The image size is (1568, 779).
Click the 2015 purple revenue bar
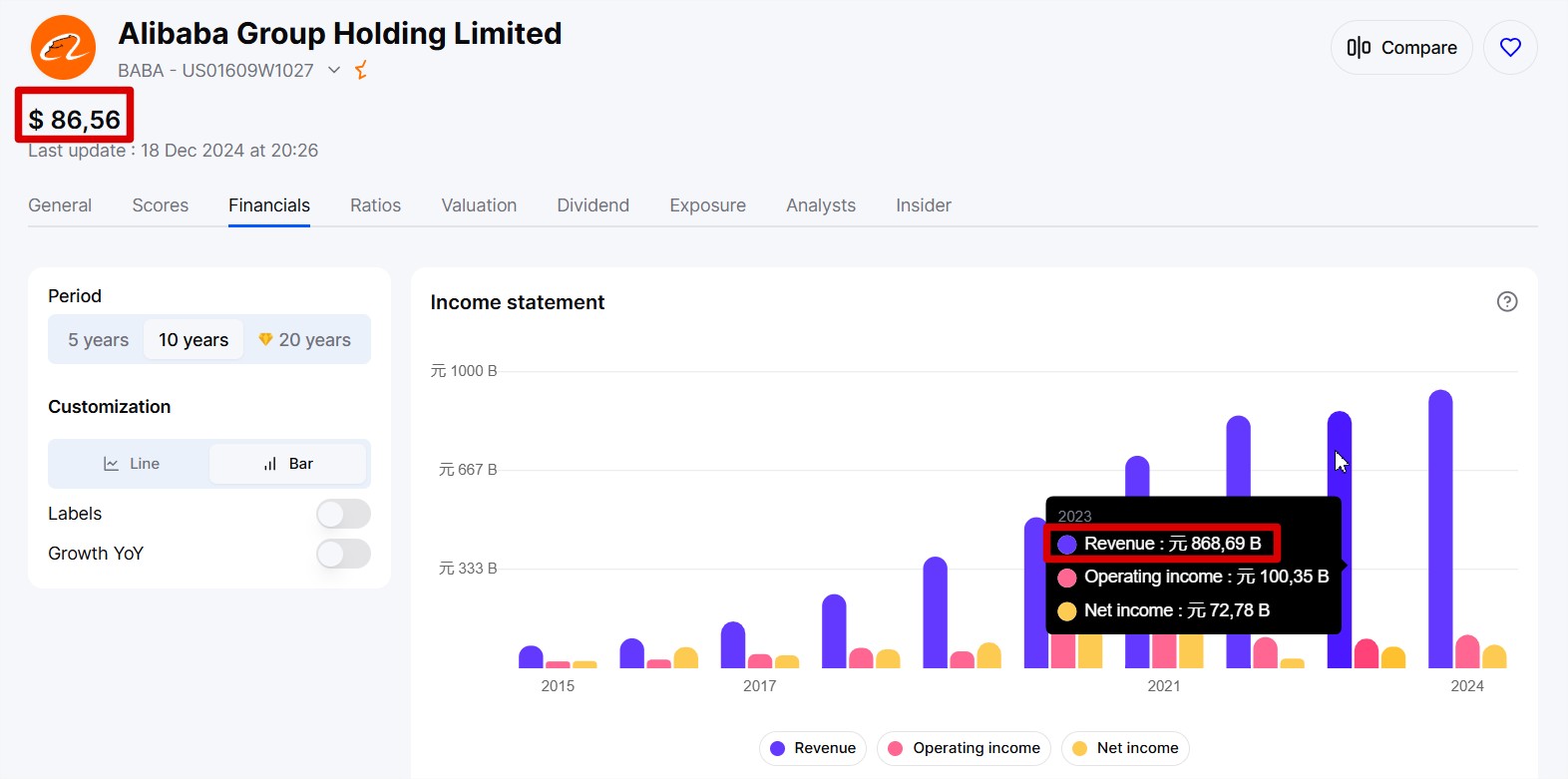pyautogui.click(x=531, y=656)
